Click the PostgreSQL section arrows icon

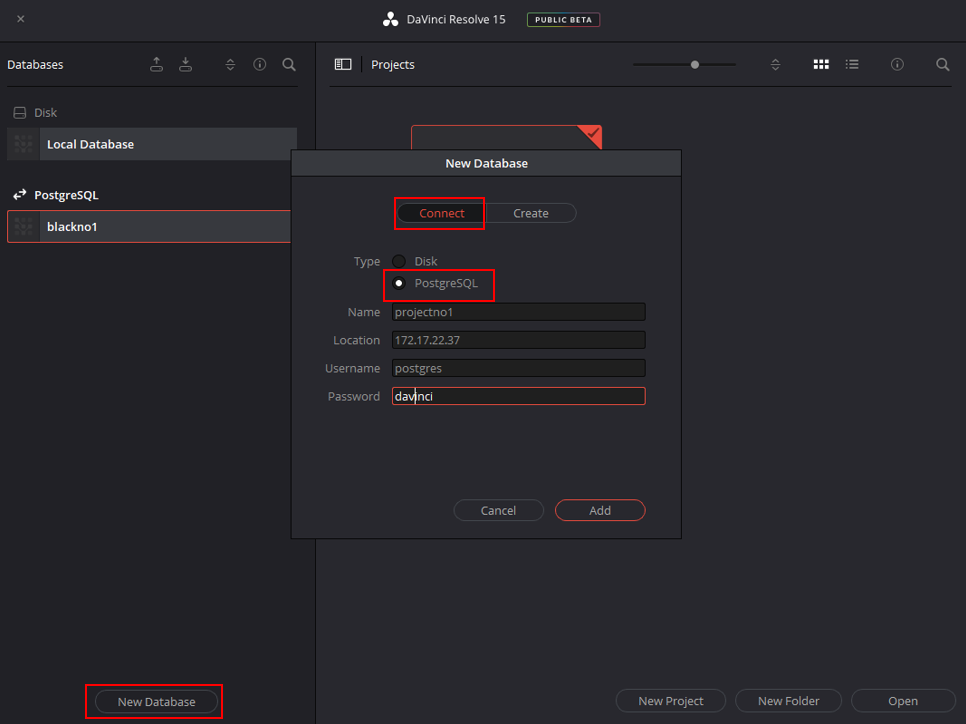pos(20,195)
